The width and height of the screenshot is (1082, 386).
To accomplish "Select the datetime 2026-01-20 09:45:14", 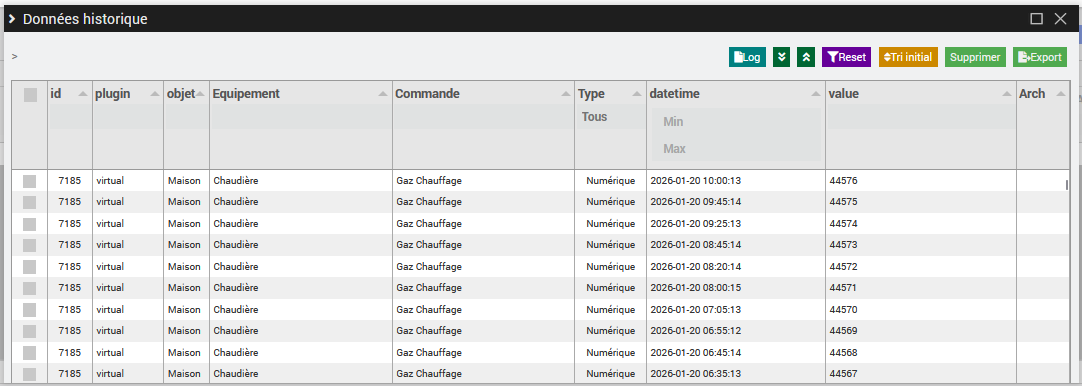I will pyautogui.click(x=696, y=202).
